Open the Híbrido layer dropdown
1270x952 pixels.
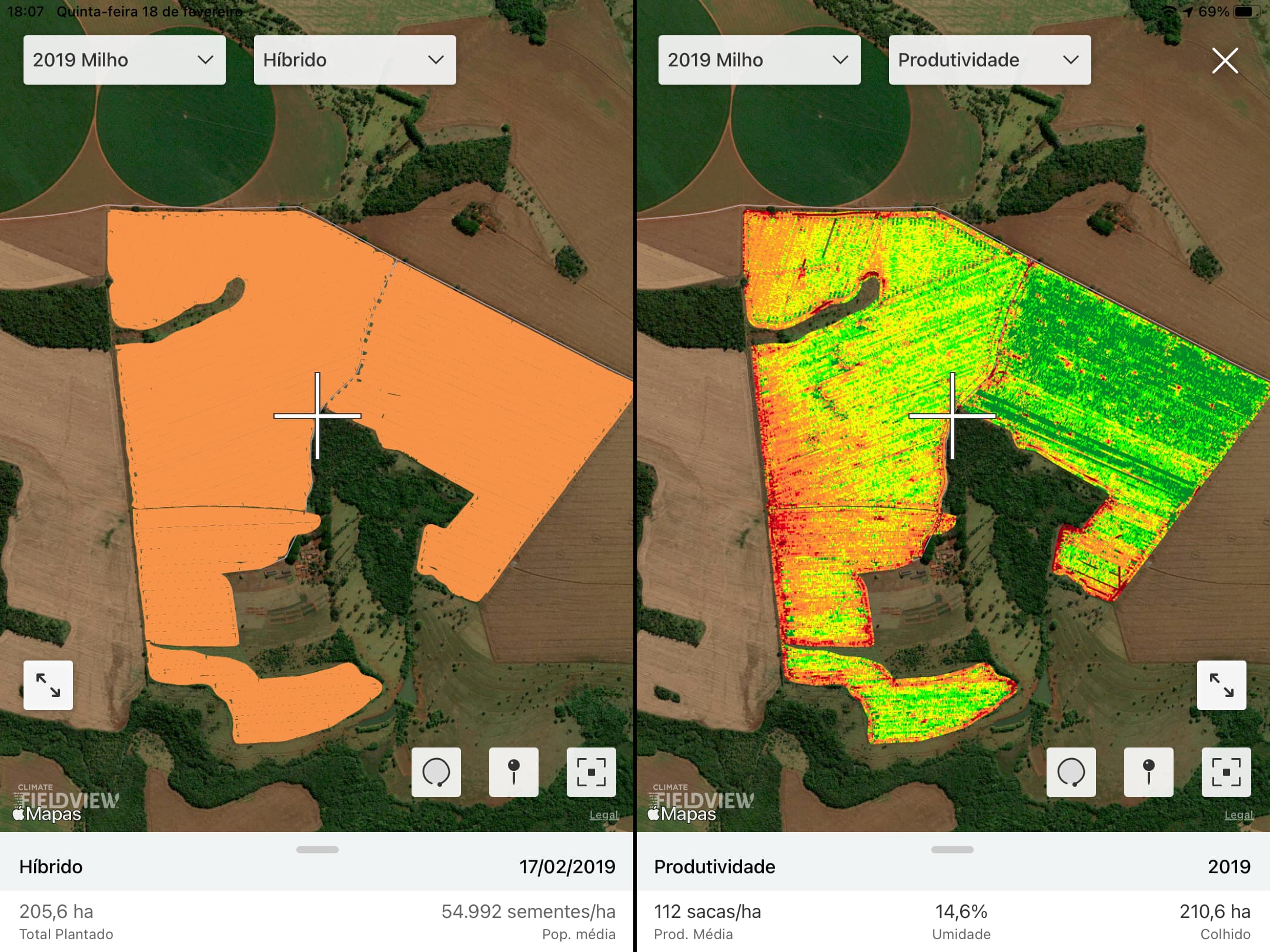pos(355,60)
